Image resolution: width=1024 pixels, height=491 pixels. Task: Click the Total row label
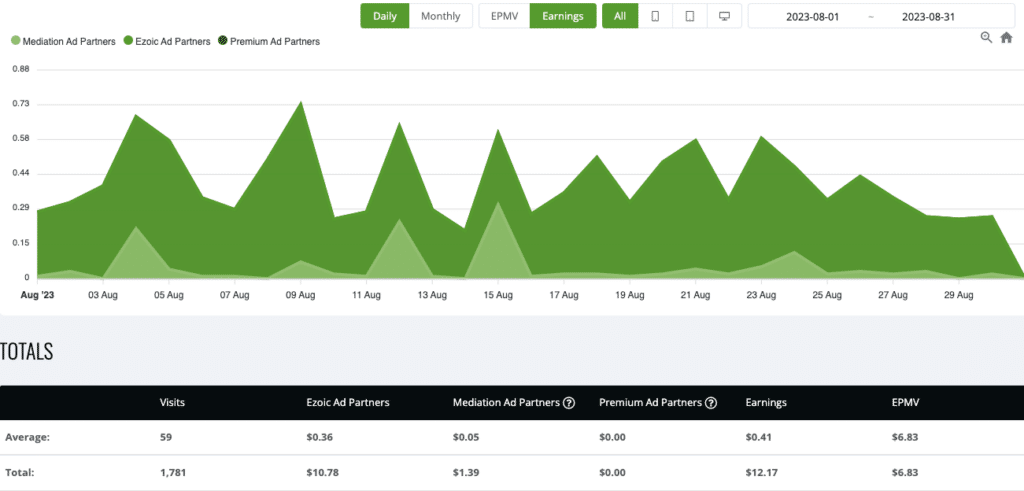pos(20,472)
